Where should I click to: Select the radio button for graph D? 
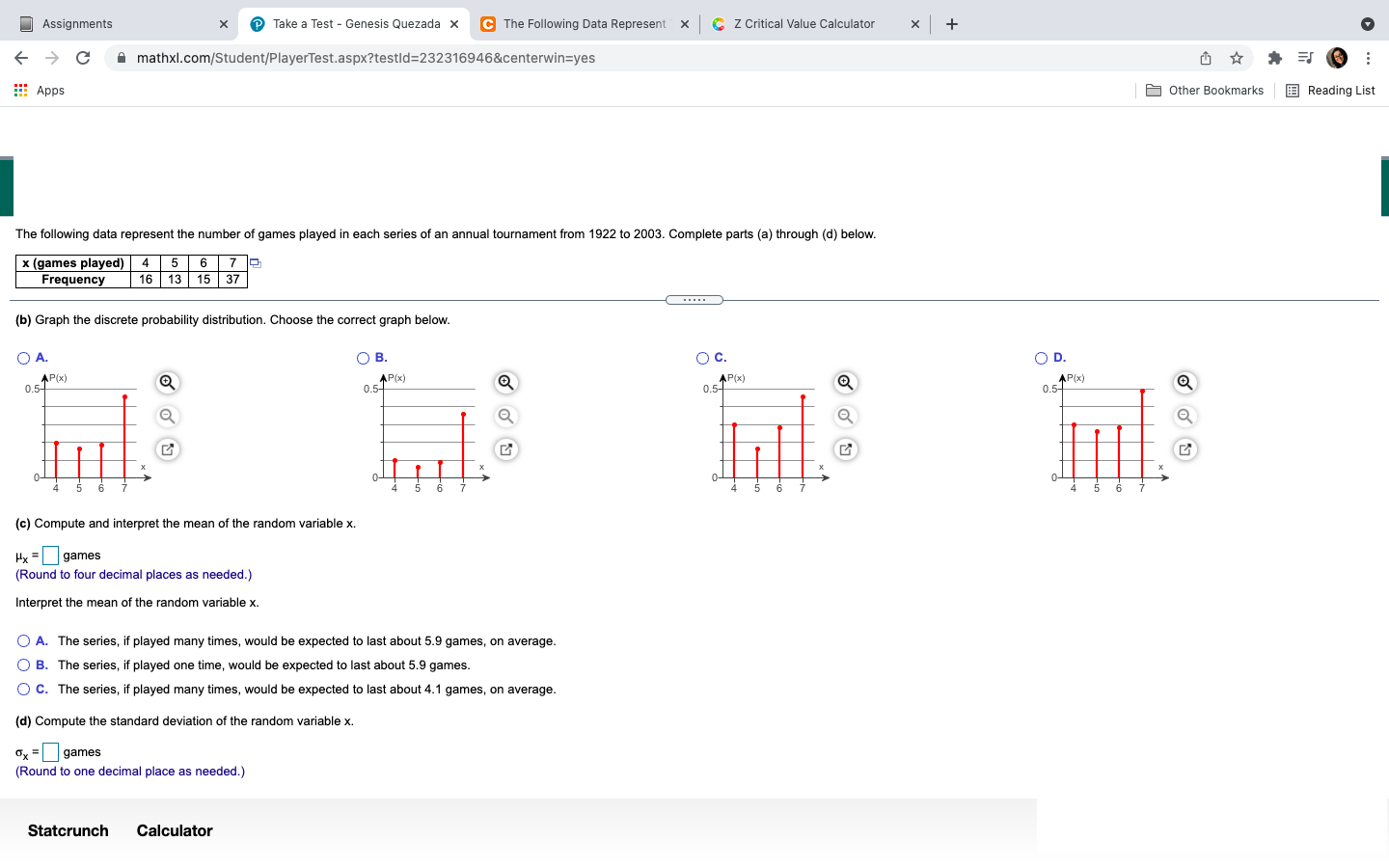click(1042, 358)
